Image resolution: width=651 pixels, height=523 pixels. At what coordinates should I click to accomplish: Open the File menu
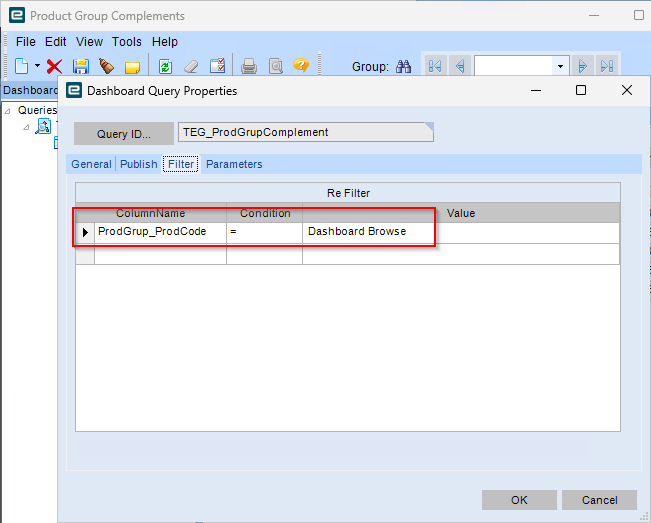click(25, 42)
